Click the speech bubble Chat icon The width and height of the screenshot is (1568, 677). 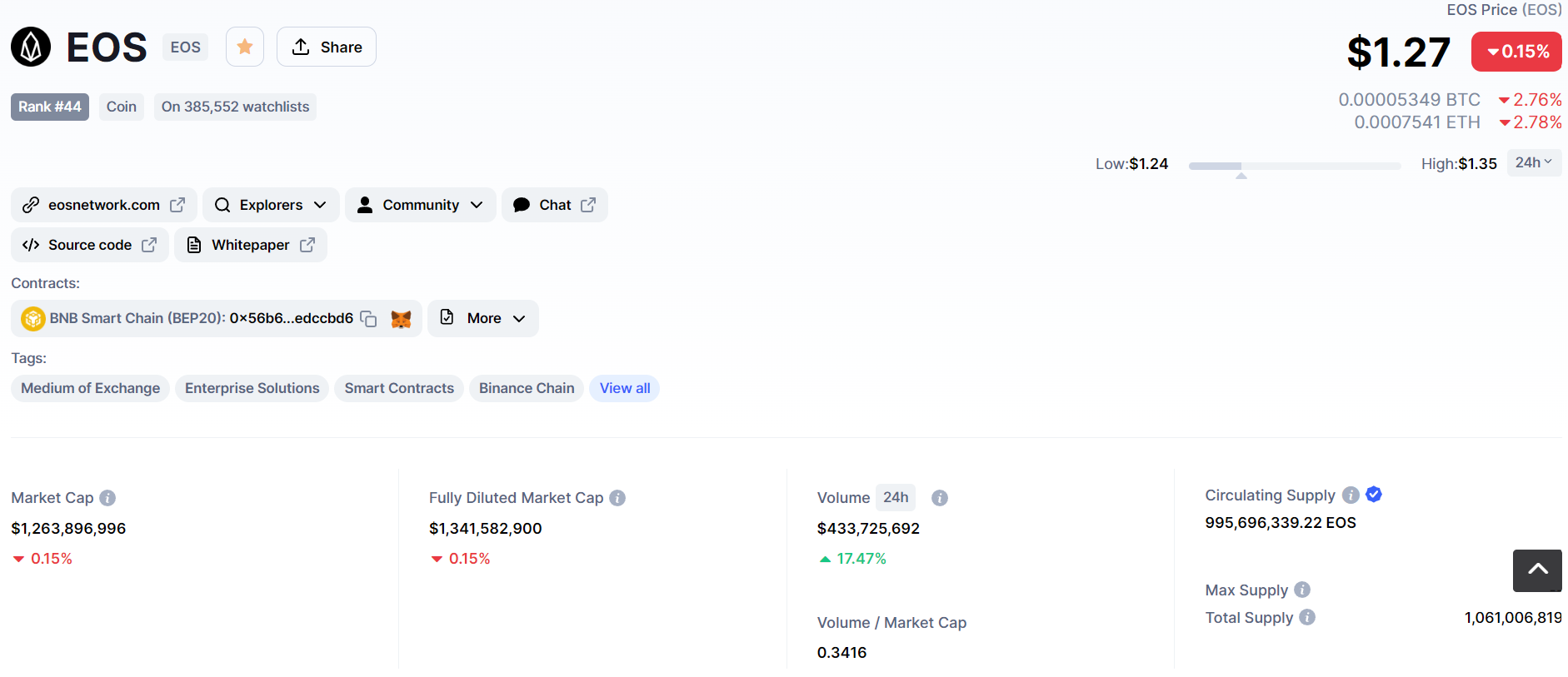tap(522, 205)
